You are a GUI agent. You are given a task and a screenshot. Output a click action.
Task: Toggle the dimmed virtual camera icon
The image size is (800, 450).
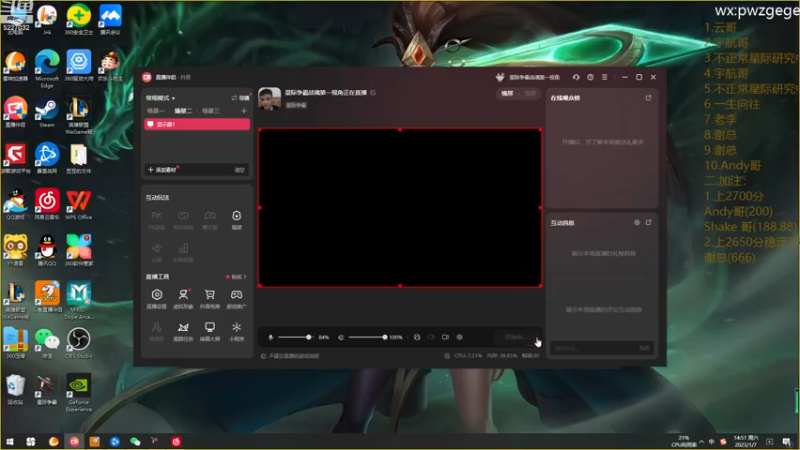click(431, 337)
